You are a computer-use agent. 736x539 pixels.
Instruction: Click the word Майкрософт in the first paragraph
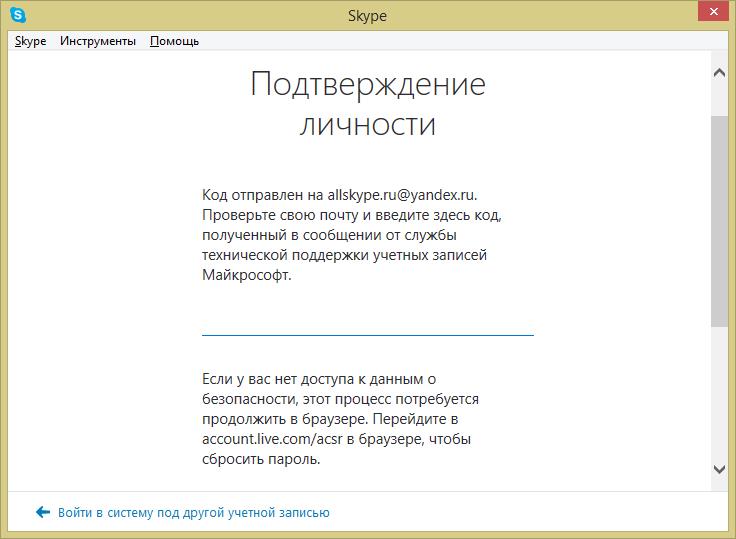[246, 275]
